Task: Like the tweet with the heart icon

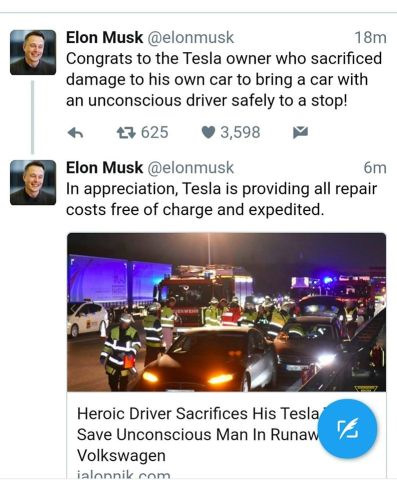Action: (208, 132)
